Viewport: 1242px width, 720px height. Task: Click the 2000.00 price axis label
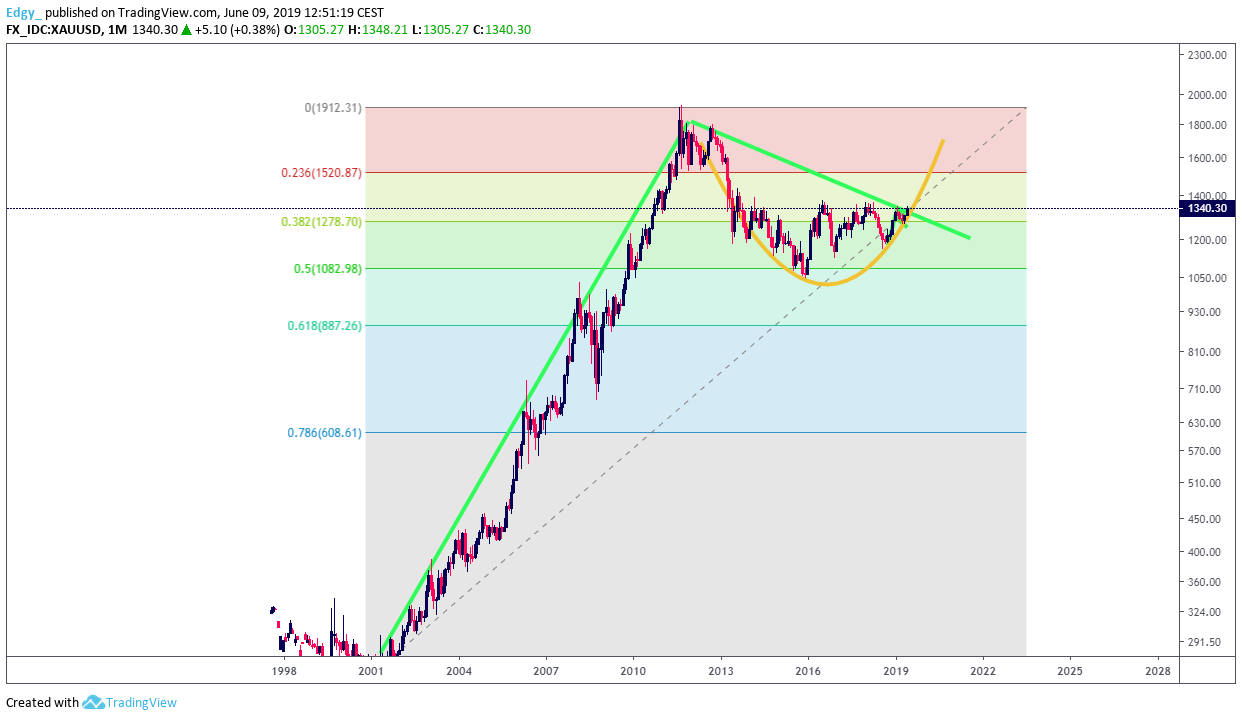click(1207, 95)
